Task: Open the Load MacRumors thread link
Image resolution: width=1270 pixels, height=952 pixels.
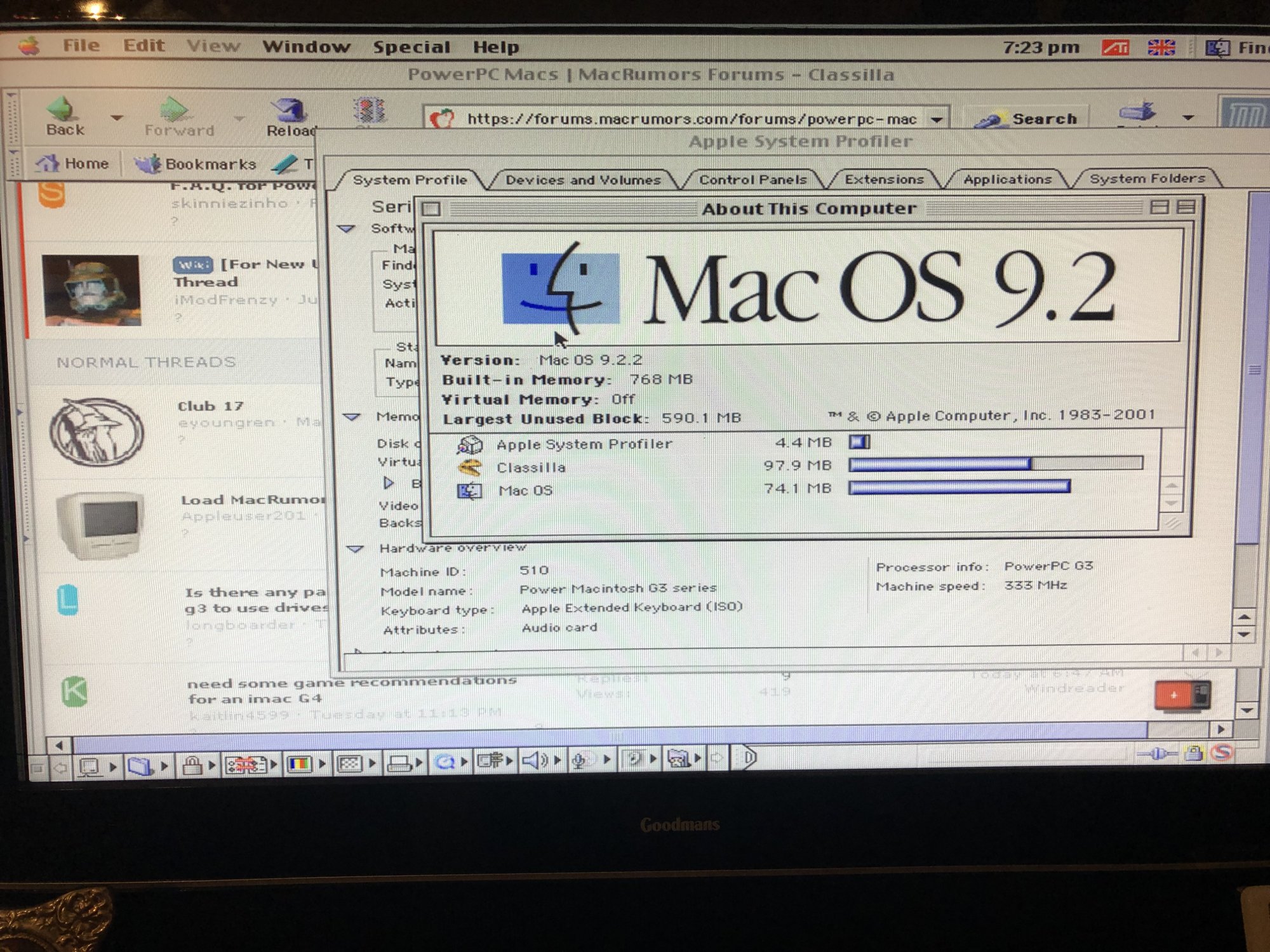Action: coord(253,500)
